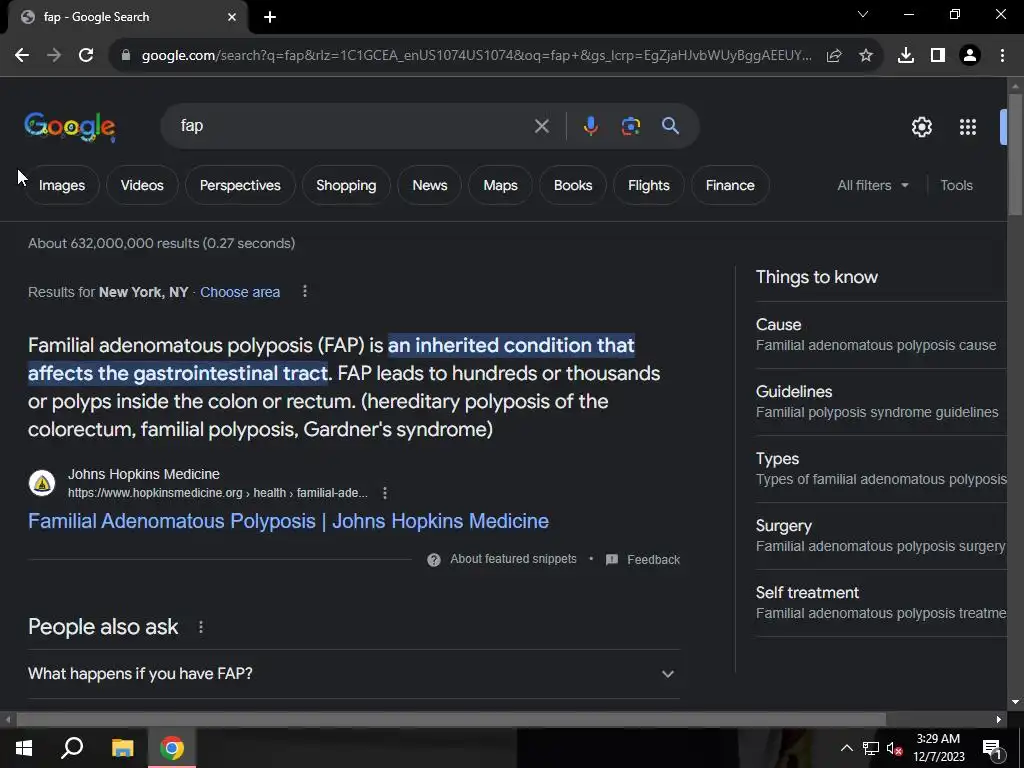Switch to News results

coord(430,185)
